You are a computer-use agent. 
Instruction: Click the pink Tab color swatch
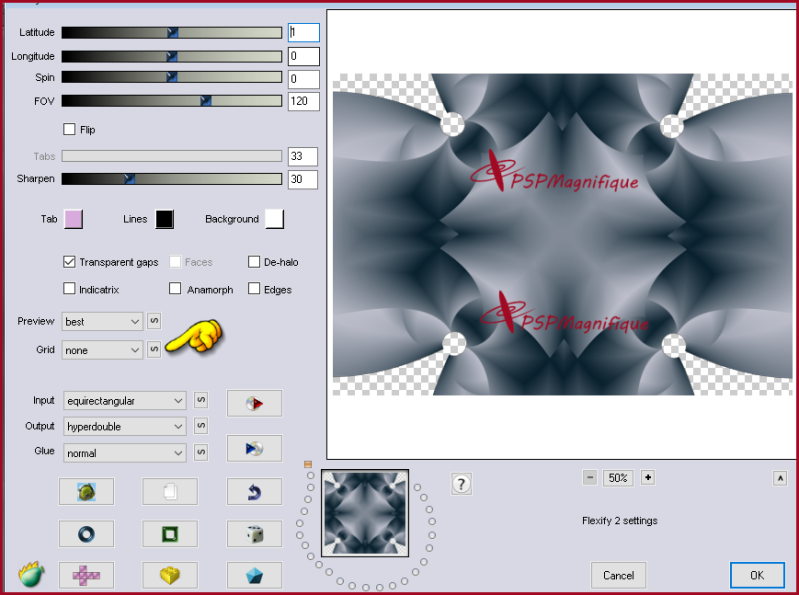74,219
